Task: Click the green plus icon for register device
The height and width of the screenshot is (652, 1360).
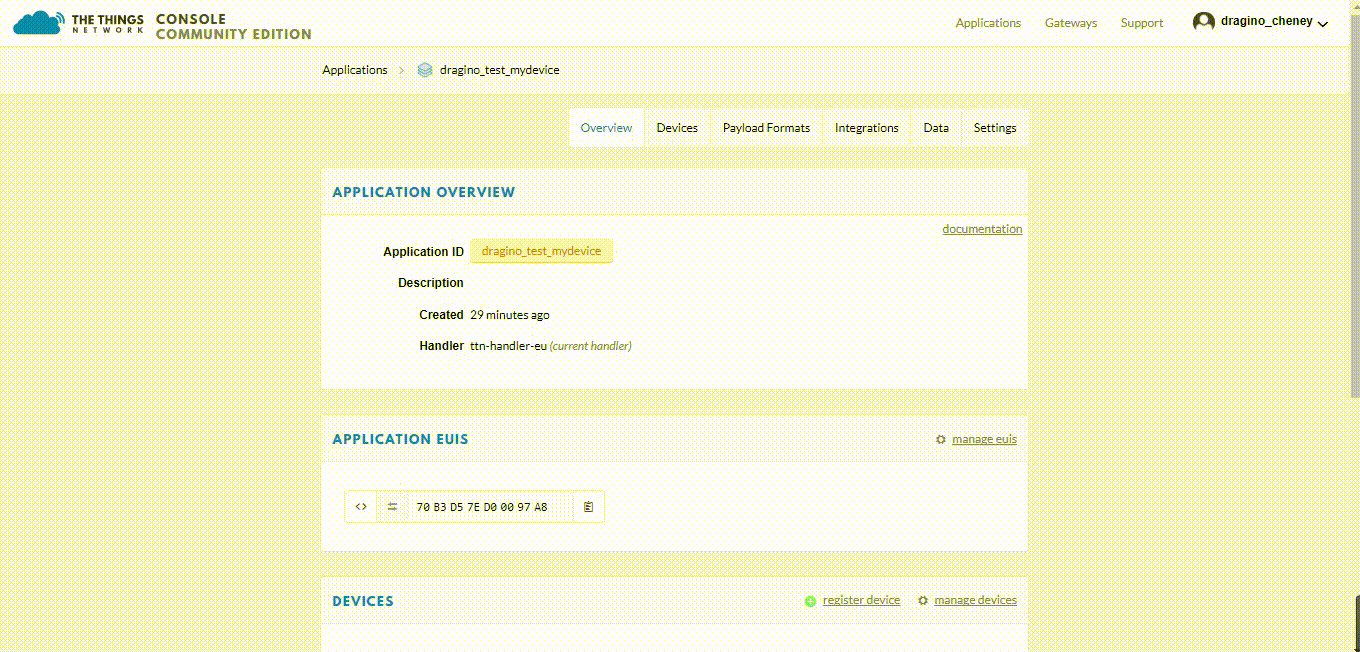Action: tap(810, 601)
